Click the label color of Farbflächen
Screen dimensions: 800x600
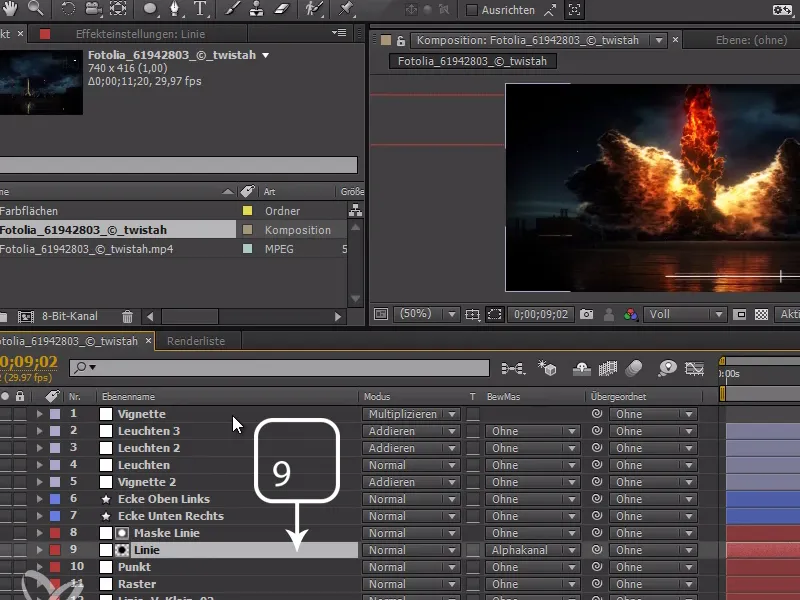pos(247,211)
